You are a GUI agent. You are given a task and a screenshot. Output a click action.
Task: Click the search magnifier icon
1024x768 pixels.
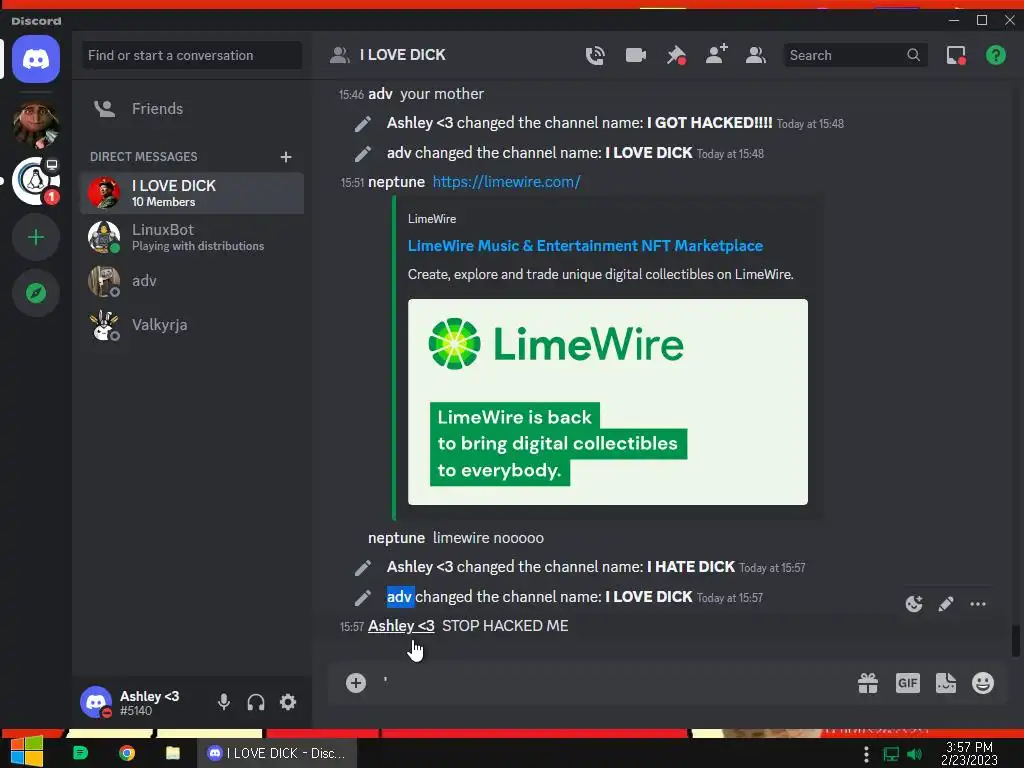coord(914,56)
